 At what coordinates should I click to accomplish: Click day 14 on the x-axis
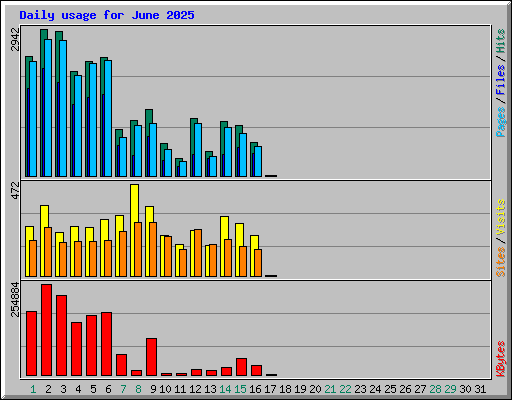[225, 389]
